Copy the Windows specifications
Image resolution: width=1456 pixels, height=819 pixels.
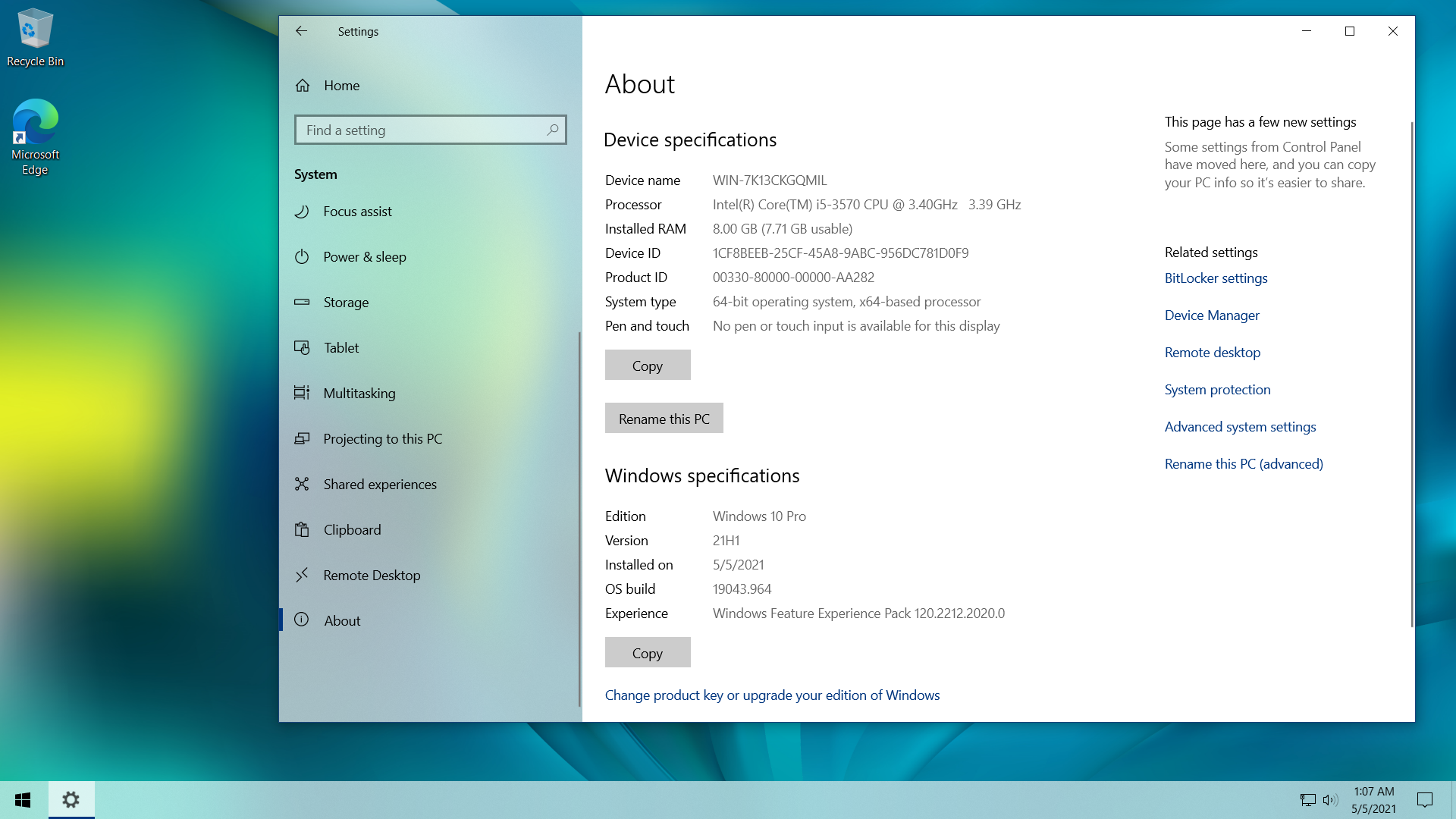pos(647,653)
